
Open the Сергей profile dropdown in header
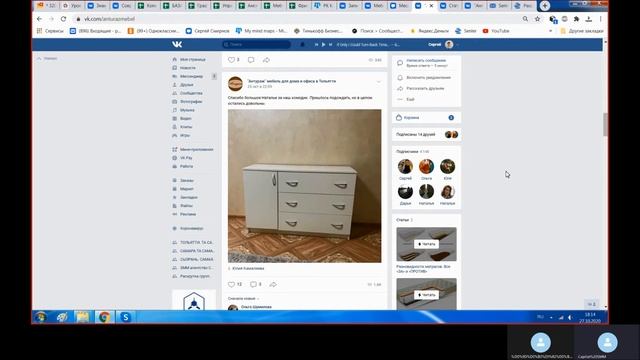[x=443, y=44]
